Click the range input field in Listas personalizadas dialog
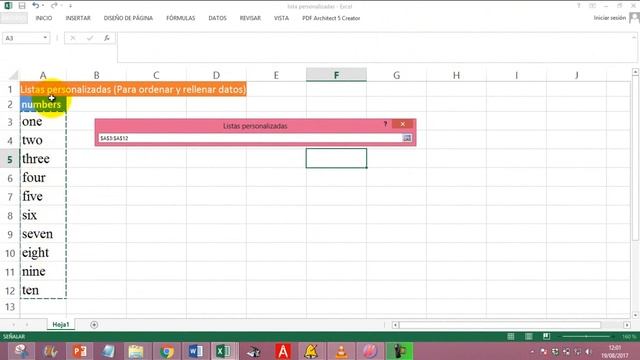This screenshot has width=640, height=360. 250,138
